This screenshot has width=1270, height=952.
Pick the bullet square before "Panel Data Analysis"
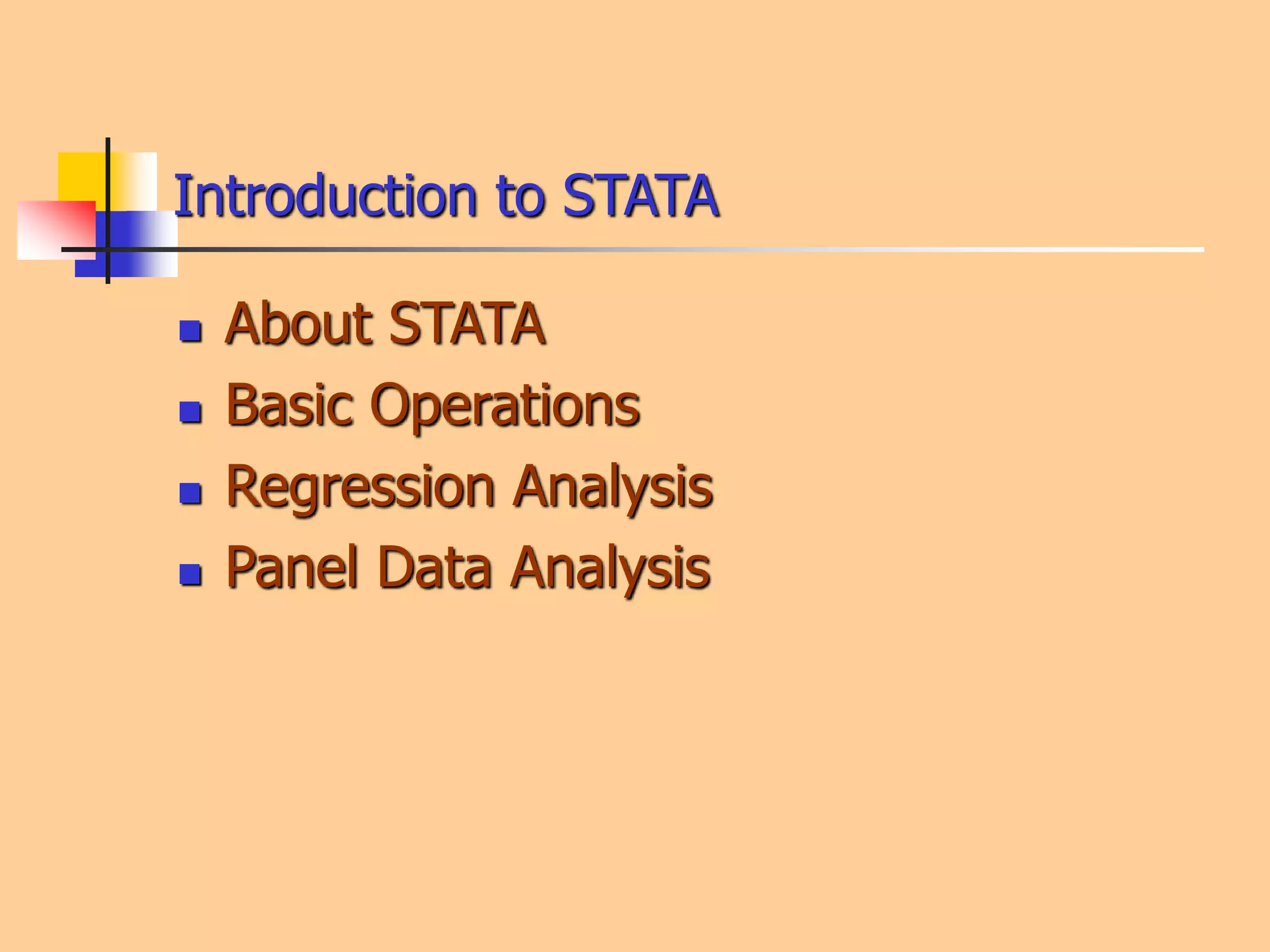[x=190, y=575]
